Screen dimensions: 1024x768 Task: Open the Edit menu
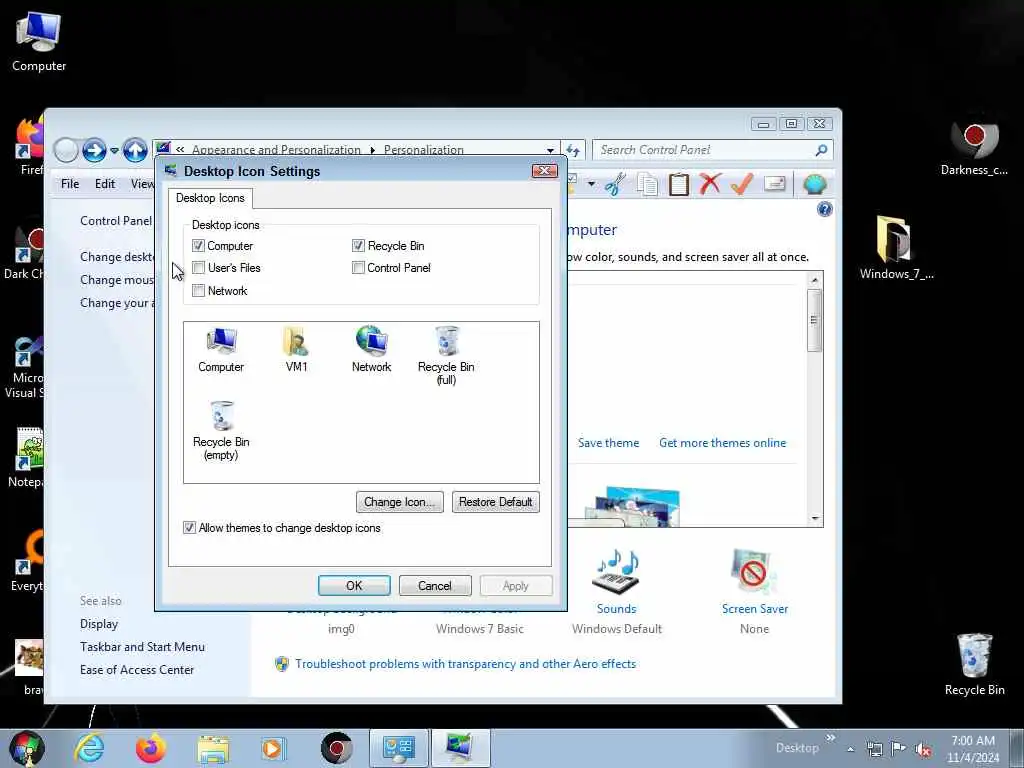[104, 184]
